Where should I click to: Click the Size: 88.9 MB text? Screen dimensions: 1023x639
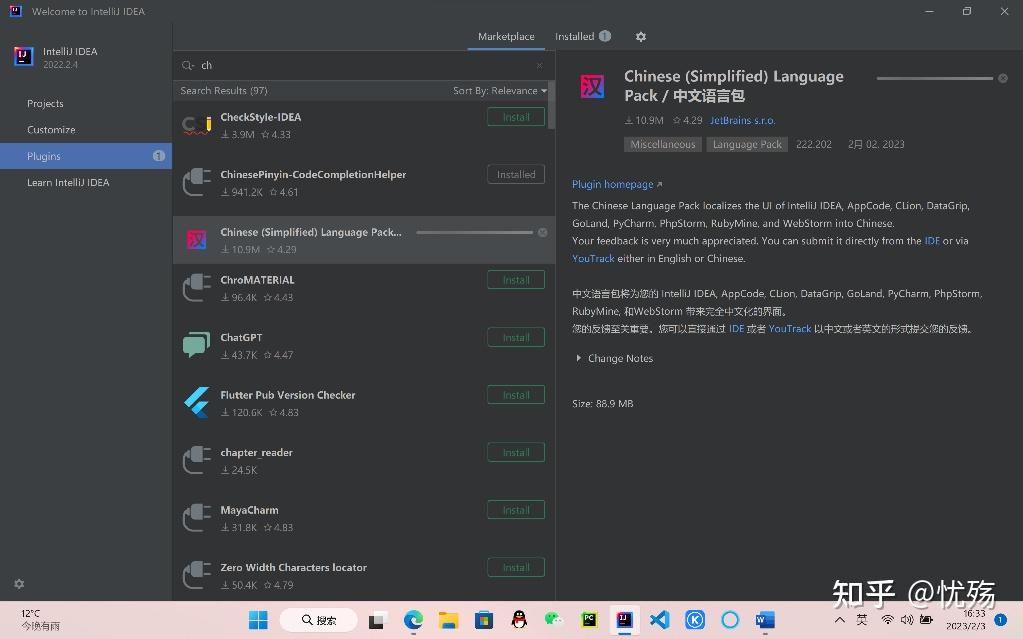(x=603, y=403)
